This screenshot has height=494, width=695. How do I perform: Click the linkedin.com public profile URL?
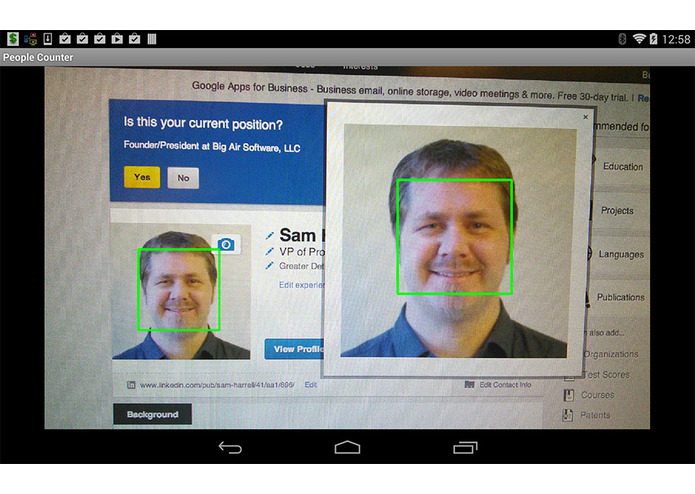pyautogui.click(x=217, y=385)
